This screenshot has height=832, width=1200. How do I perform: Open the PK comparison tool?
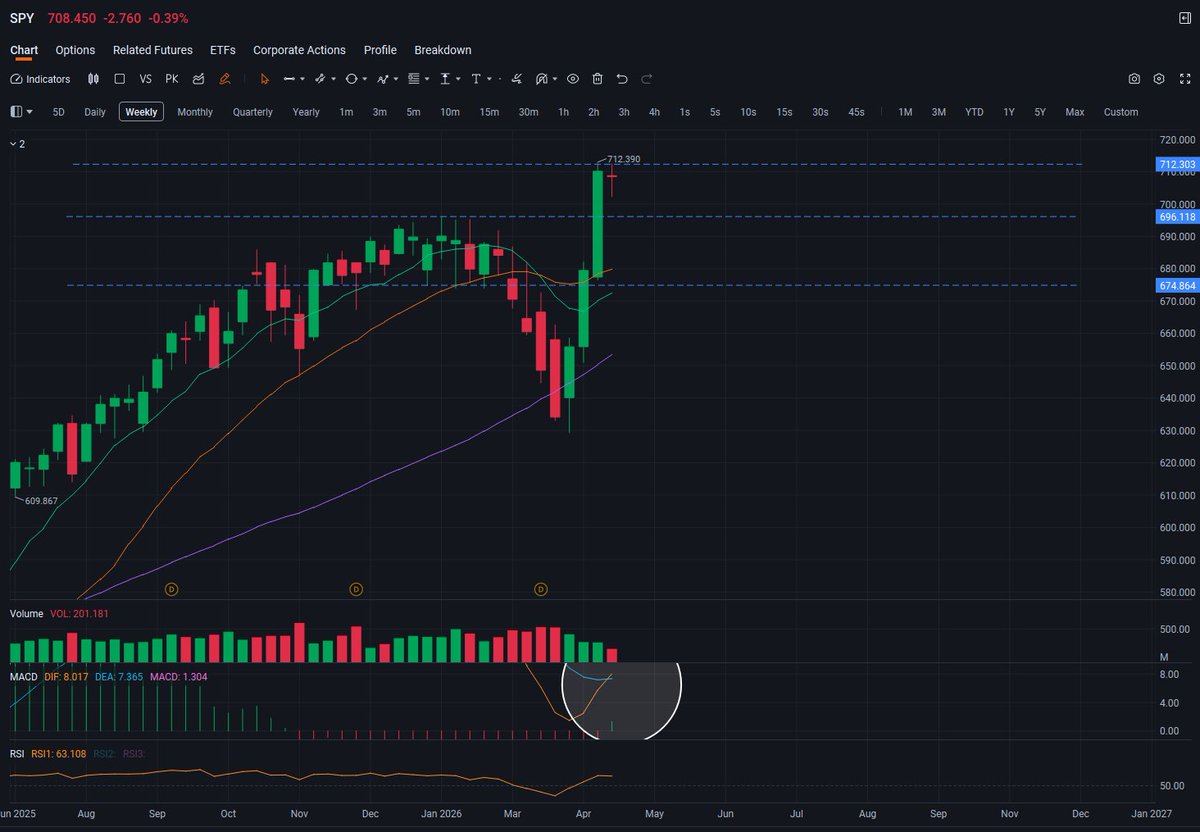tap(172, 79)
